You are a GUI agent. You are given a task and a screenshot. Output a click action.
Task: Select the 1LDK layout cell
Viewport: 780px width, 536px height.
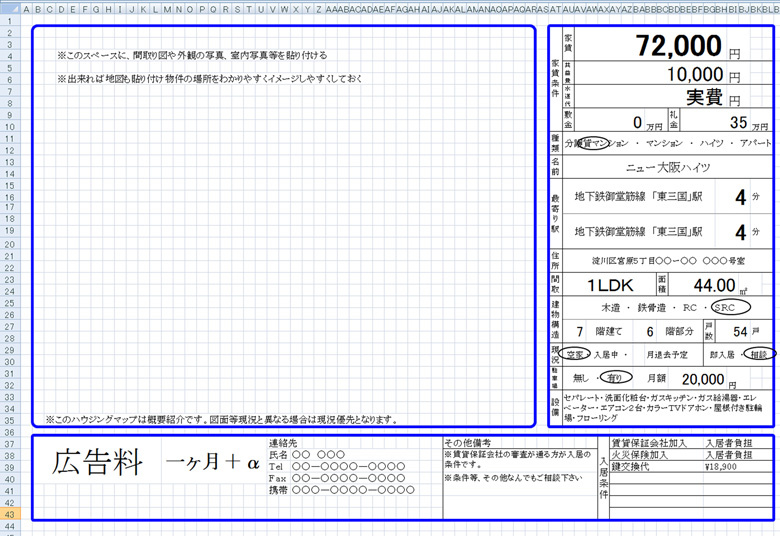[610, 285]
